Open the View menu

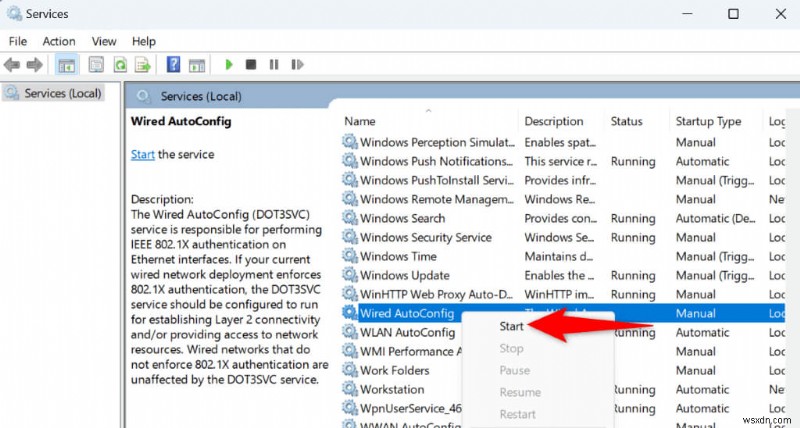point(104,41)
